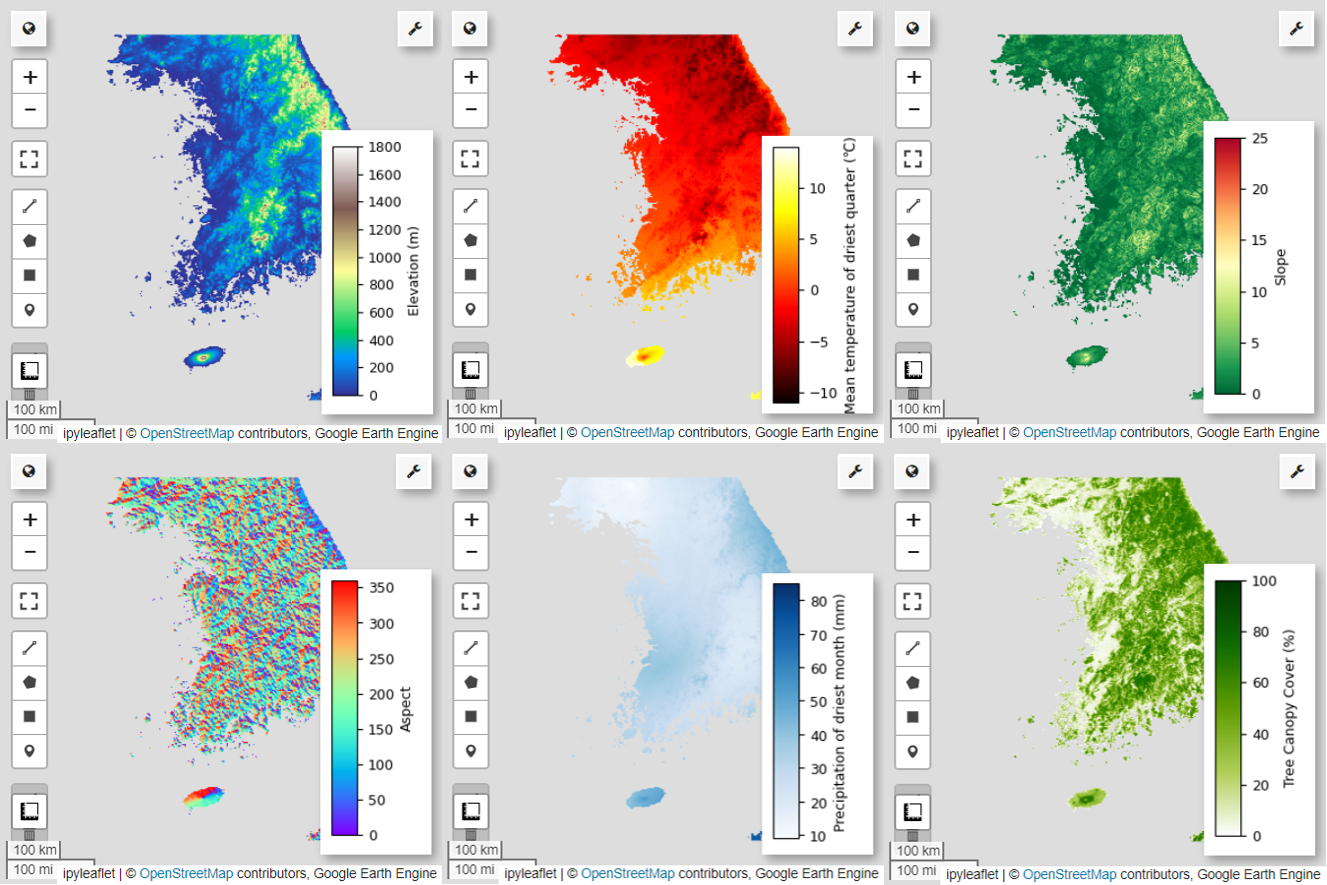The height and width of the screenshot is (885, 1327).
Task: Toggle the globe layers control on precipitation map
Action: click(471, 471)
